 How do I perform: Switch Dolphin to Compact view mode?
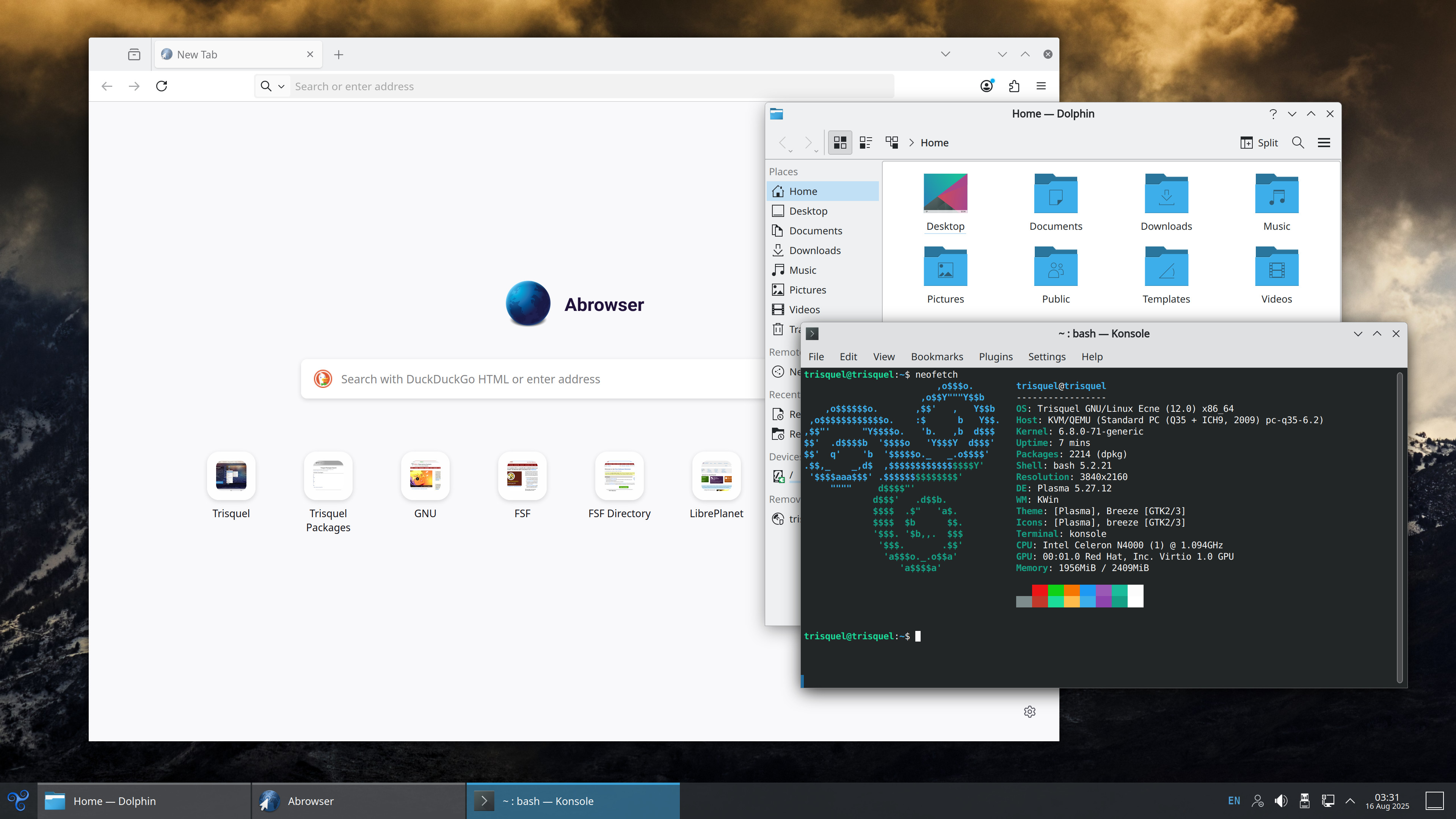(x=866, y=143)
